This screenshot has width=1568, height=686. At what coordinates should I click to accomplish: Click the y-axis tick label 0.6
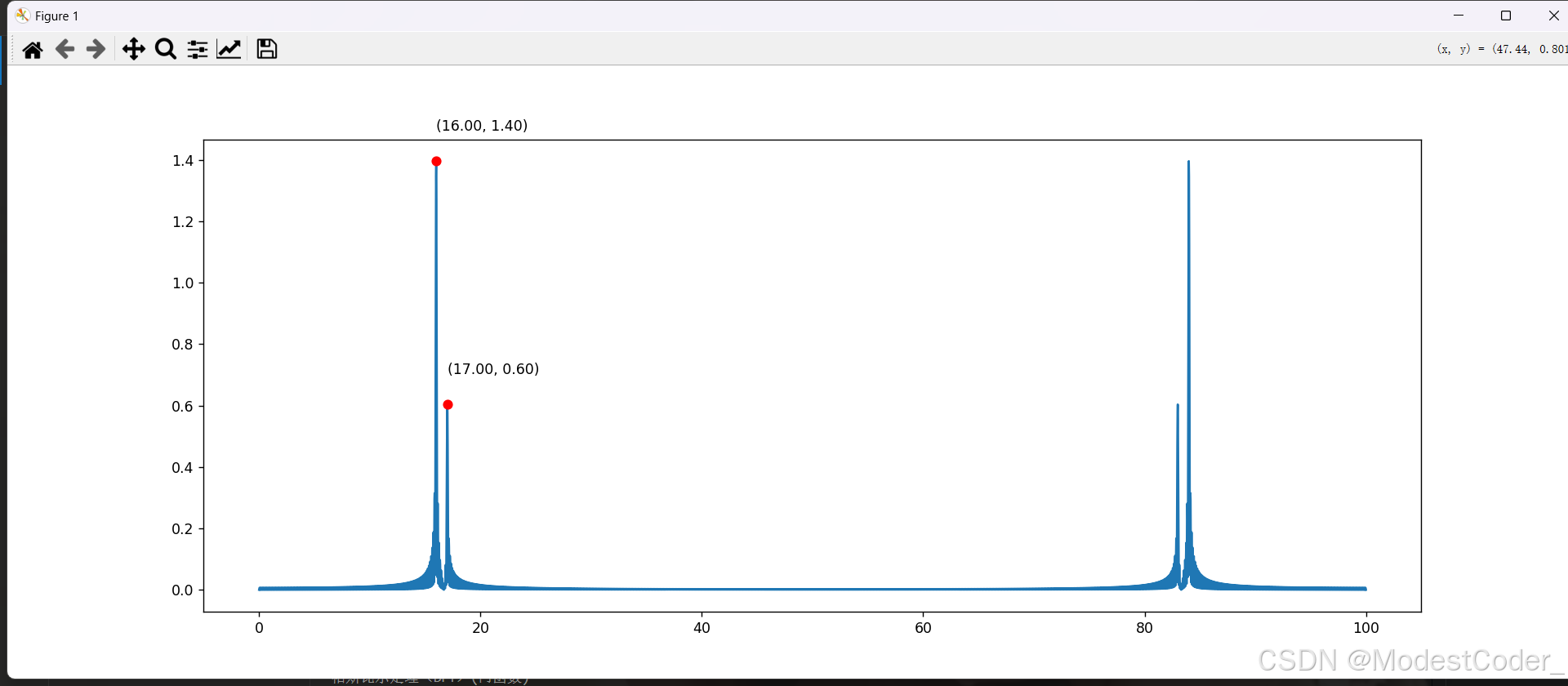point(183,407)
